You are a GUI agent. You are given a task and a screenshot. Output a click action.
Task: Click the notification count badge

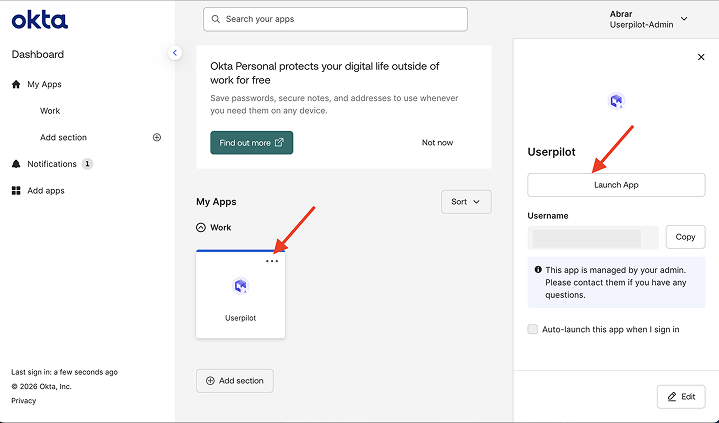[87, 164]
